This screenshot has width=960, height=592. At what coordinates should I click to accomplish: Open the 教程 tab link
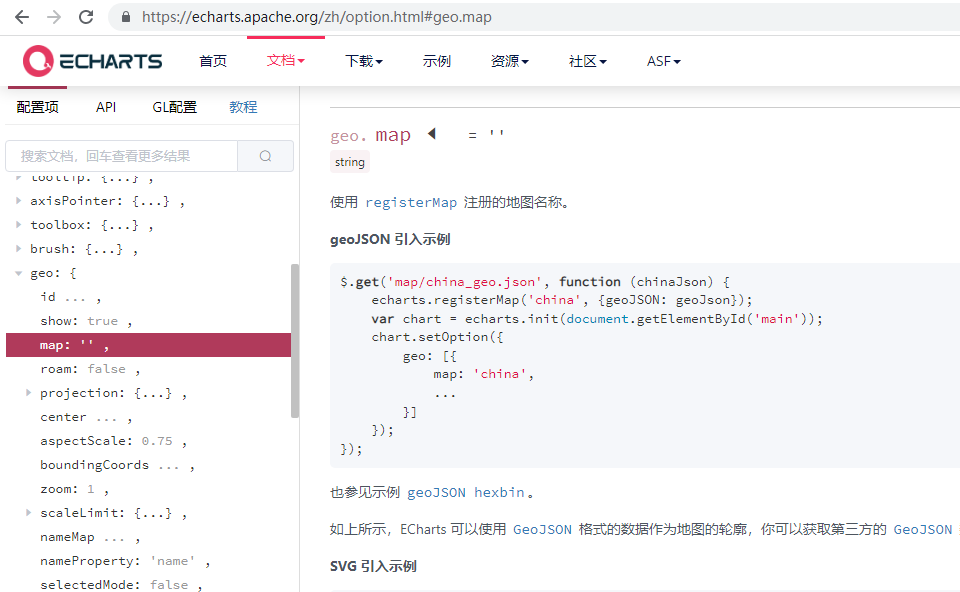click(243, 107)
